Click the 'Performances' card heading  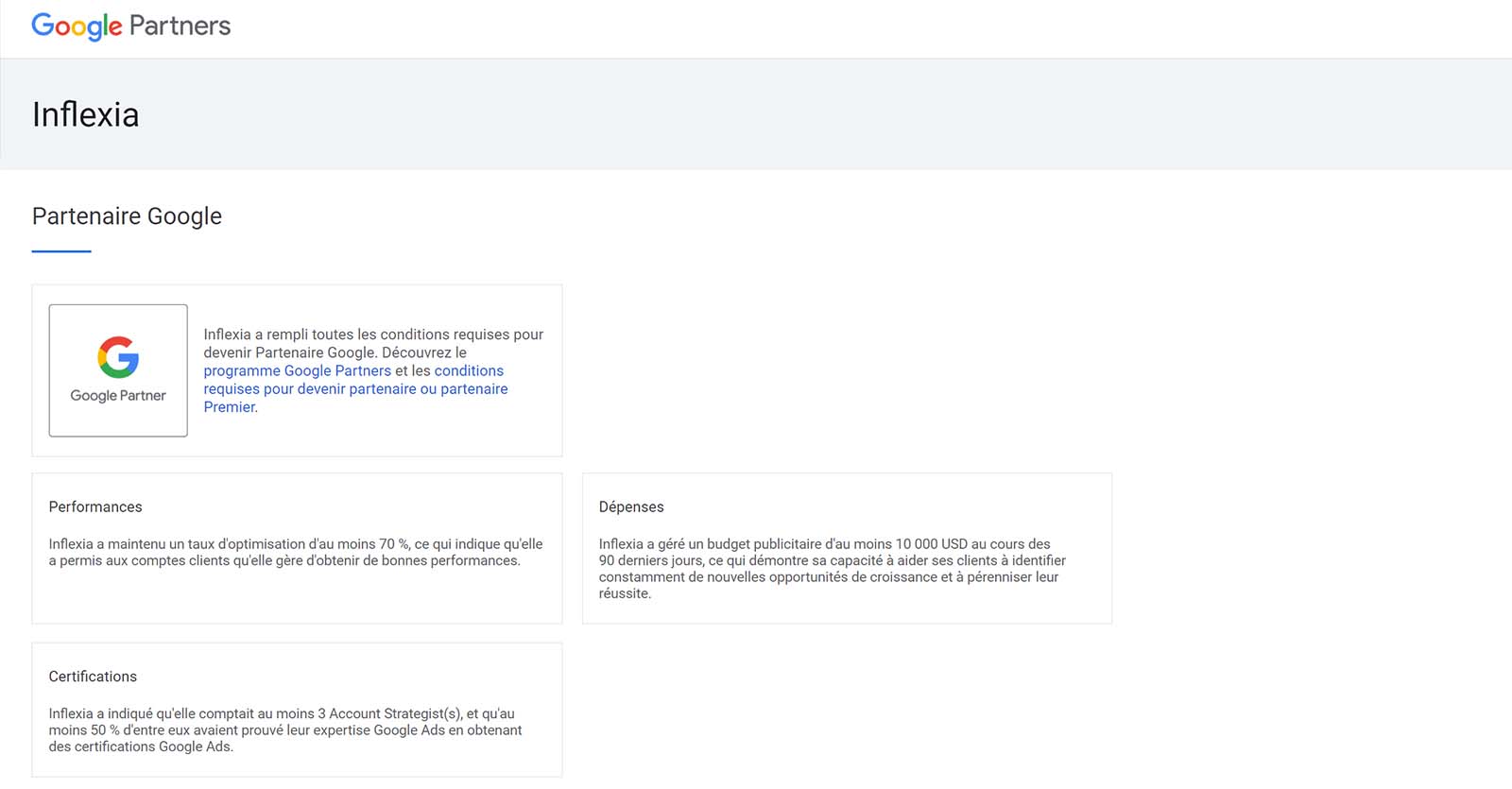(x=95, y=506)
